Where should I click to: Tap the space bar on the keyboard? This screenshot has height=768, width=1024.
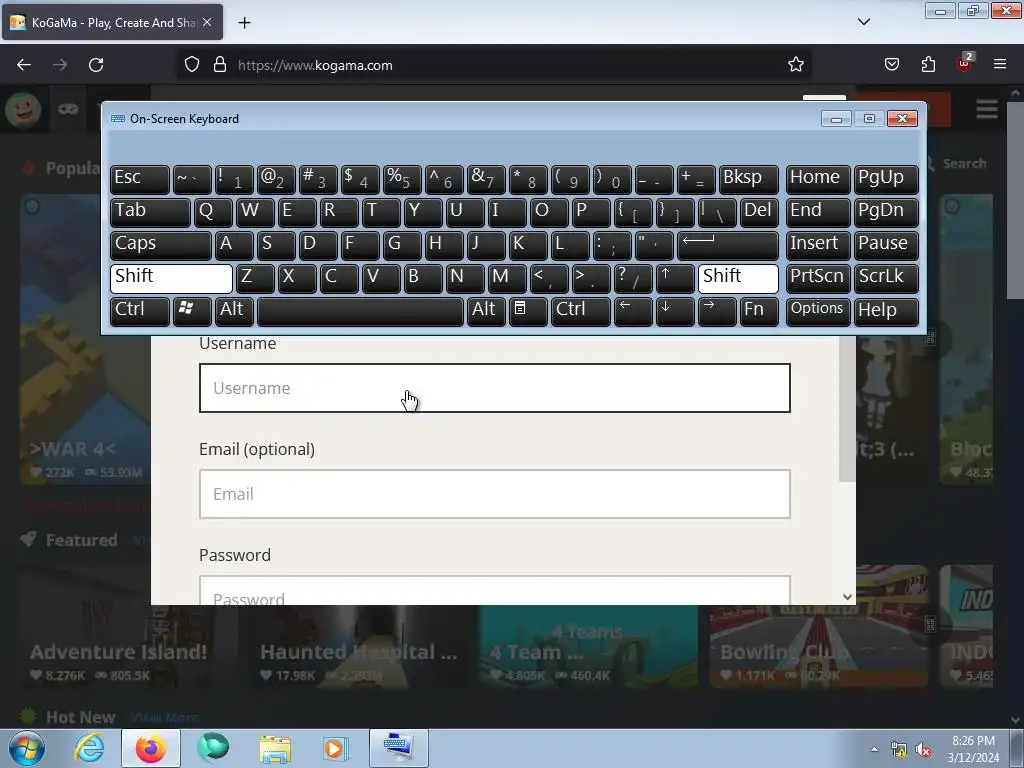tap(360, 310)
